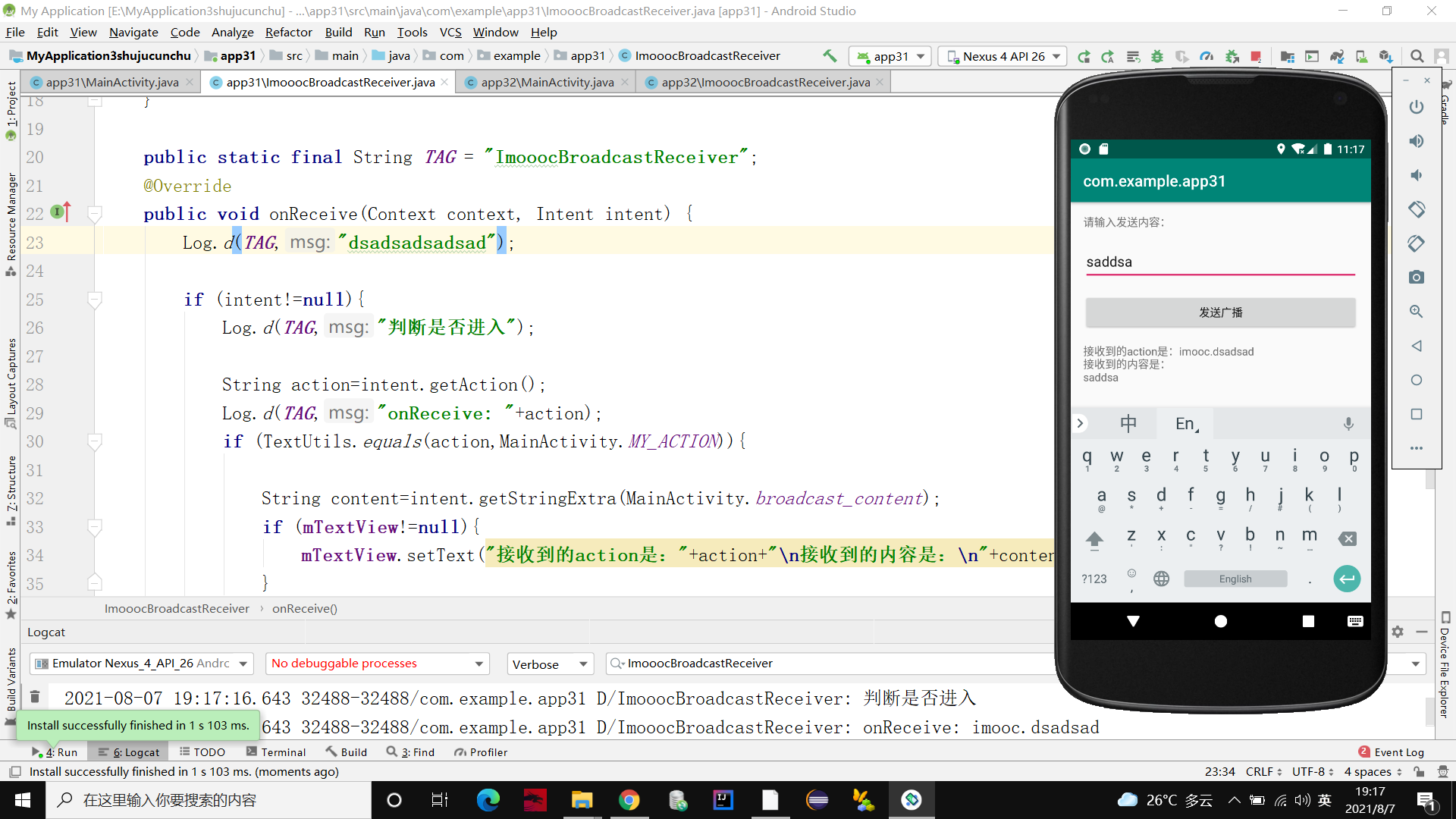Switch to app31\MainActivity.java tab

[111, 82]
